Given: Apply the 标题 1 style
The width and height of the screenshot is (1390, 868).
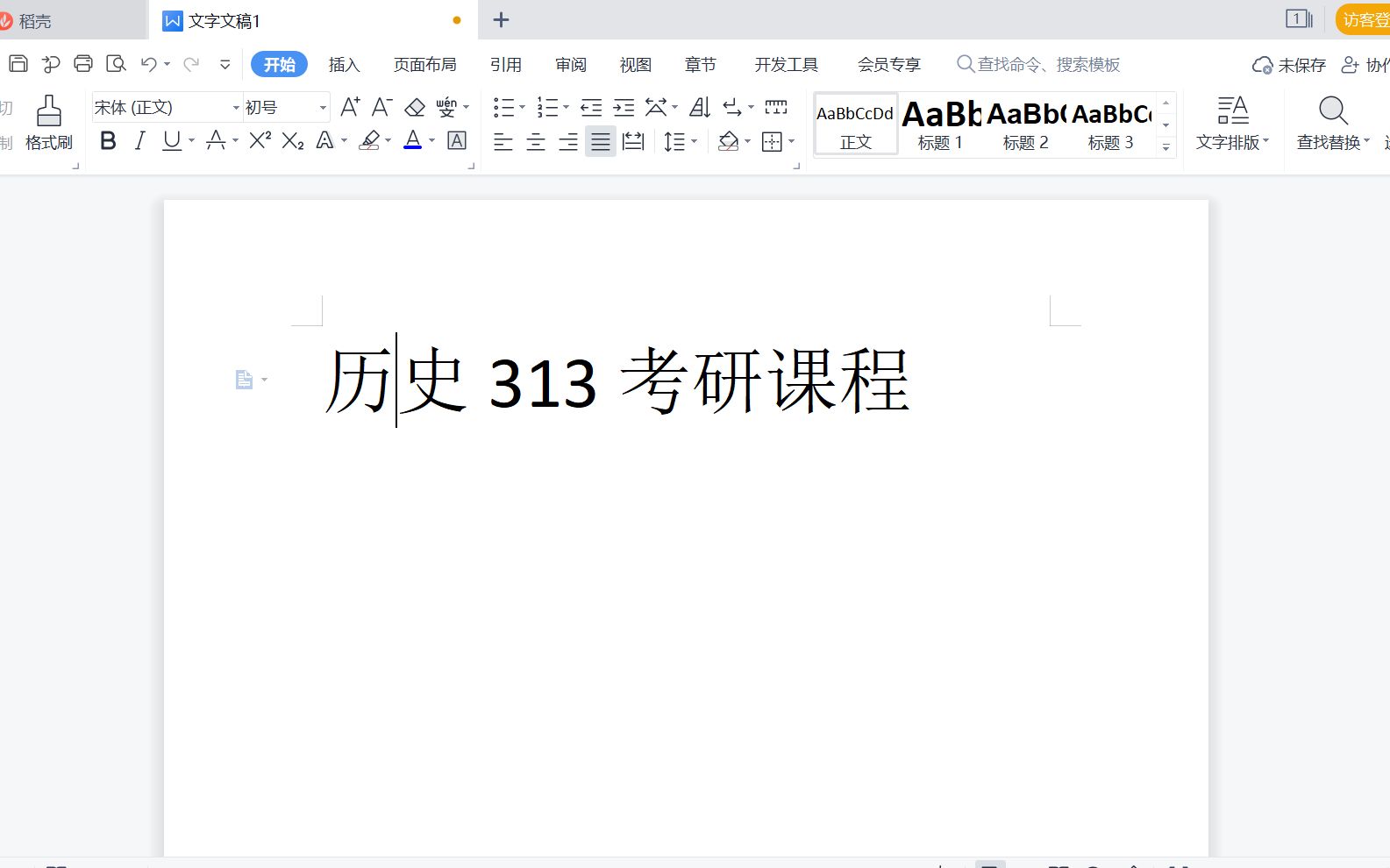Looking at the screenshot, I should (941, 125).
